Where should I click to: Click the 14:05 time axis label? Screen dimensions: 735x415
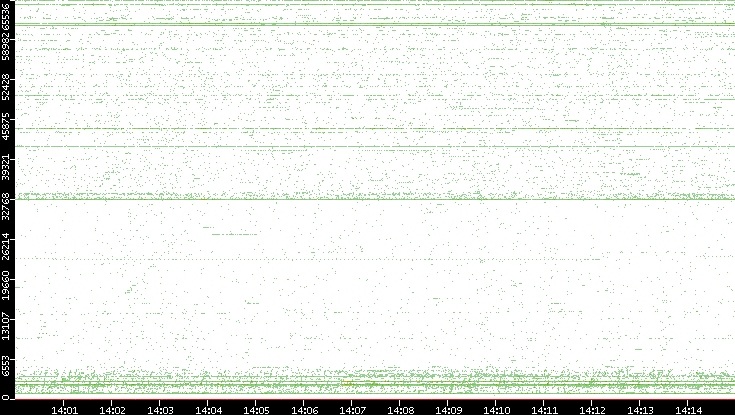point(256,409)
